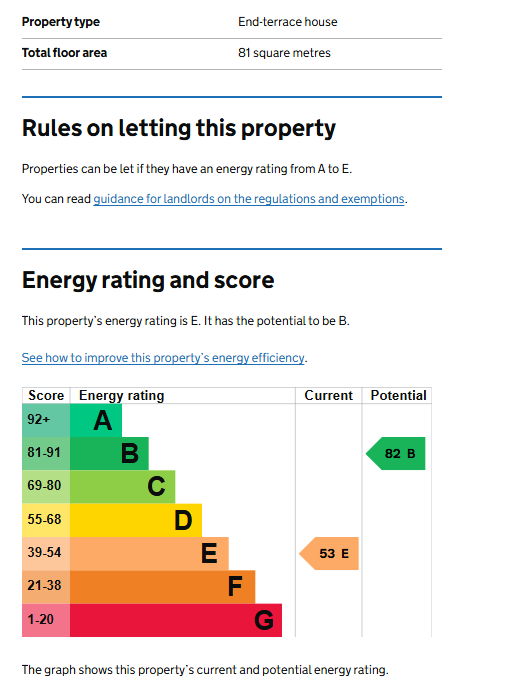The height and width of the screenshot is (694, 510).
Task: Click the potential 82 B arrow marker
Action: point(395,454)
